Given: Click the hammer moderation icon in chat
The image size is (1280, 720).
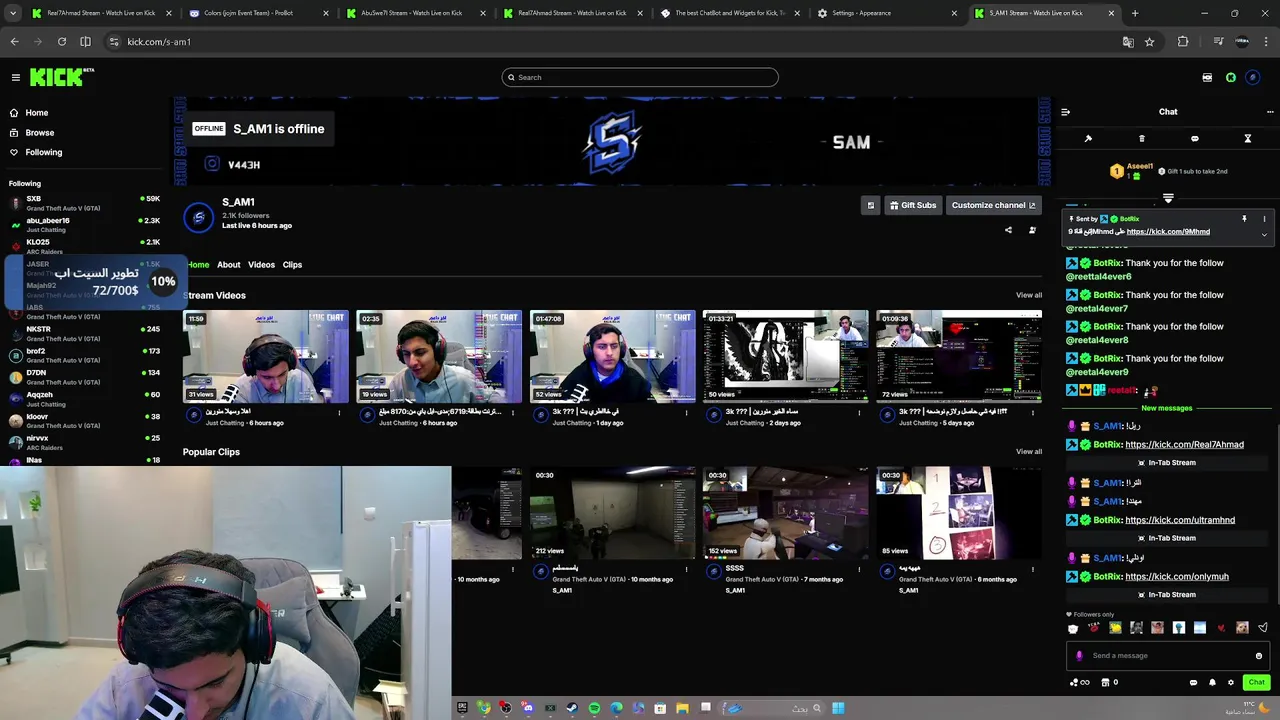Looking at the screenshot, I should 1088,138.
